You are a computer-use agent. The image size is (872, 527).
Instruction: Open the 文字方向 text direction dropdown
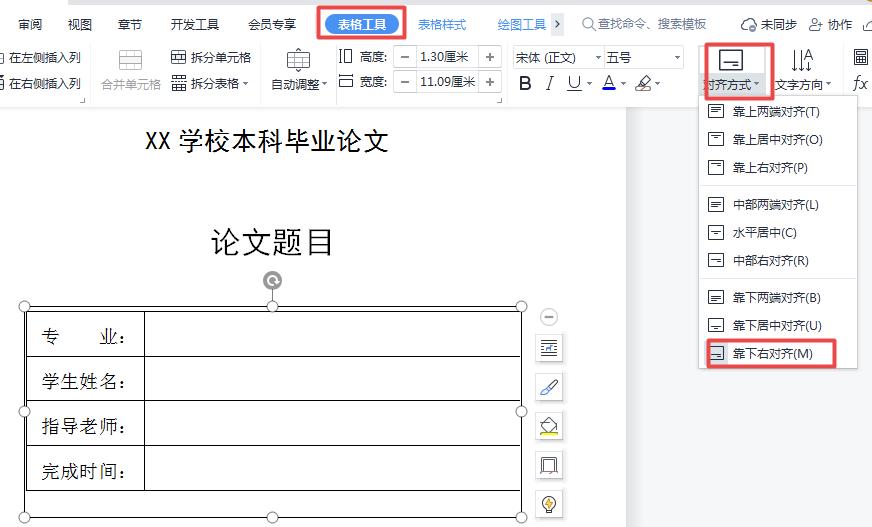click(803, 85)
